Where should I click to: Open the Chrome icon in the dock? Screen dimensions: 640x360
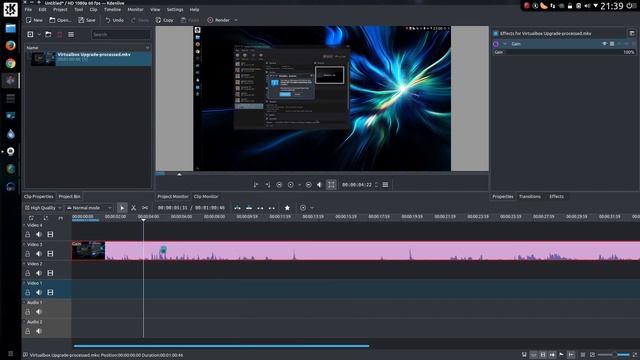11,63
